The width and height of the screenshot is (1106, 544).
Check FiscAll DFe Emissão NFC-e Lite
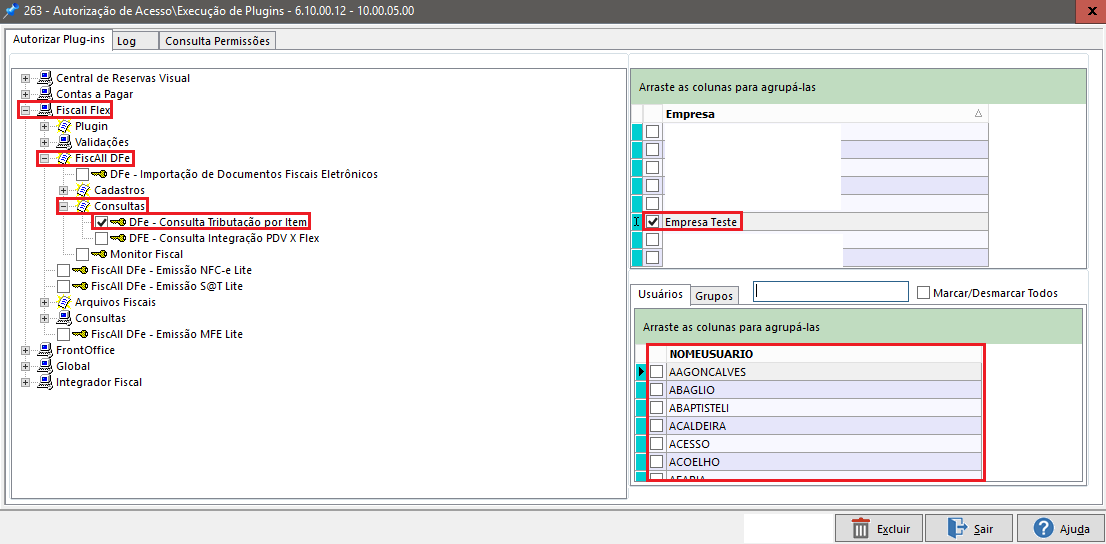tap(63, 270)
